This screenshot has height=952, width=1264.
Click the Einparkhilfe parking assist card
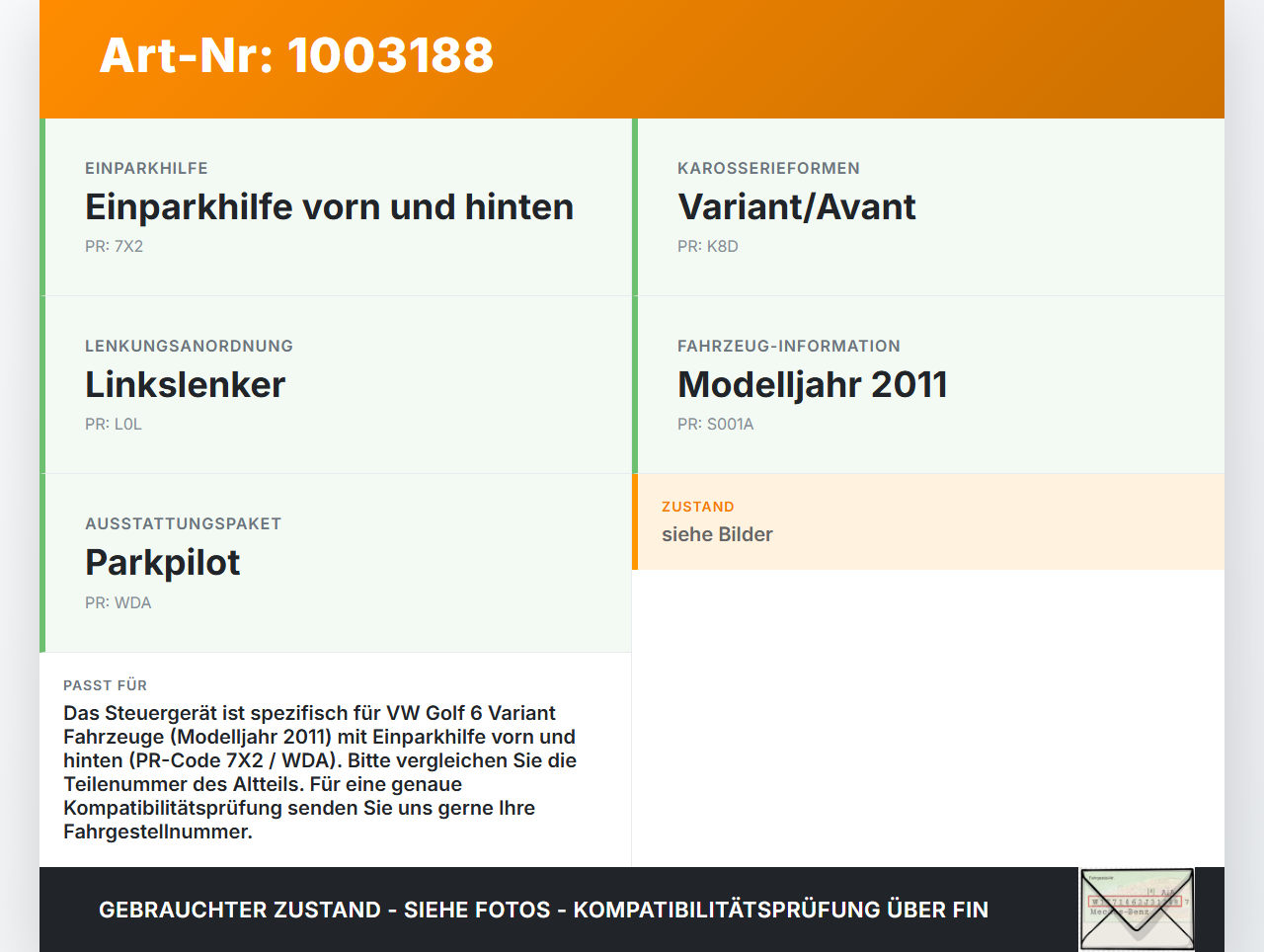click(336, 207)
